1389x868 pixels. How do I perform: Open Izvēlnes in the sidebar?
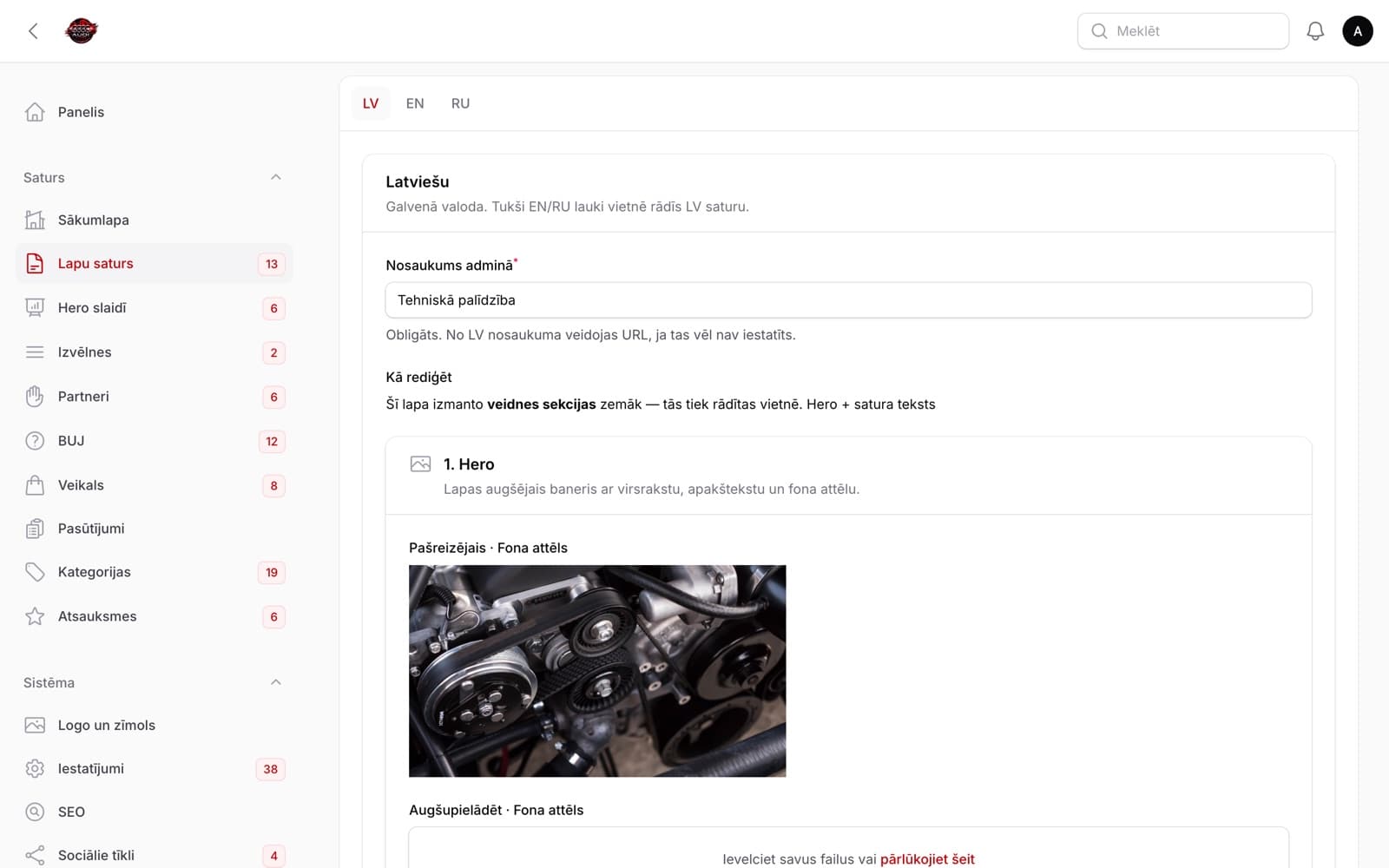pos(155,352)
